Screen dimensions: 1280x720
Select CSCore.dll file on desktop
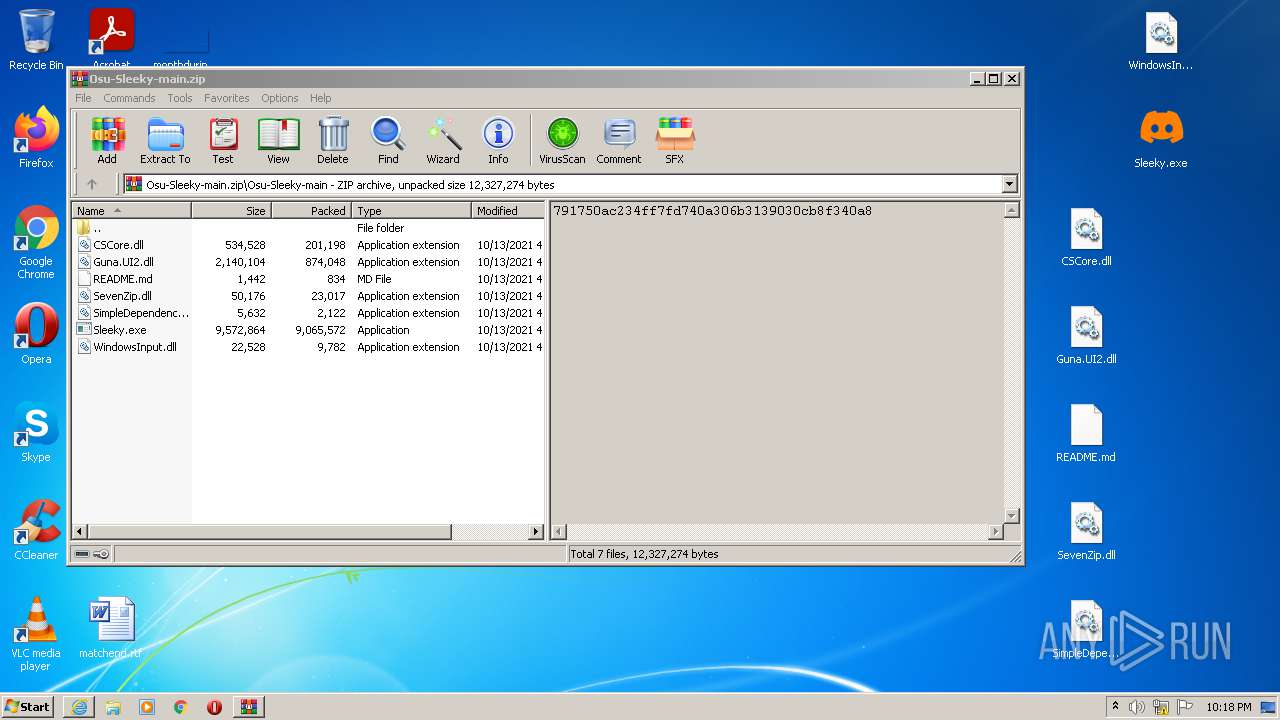(1086, 238)
